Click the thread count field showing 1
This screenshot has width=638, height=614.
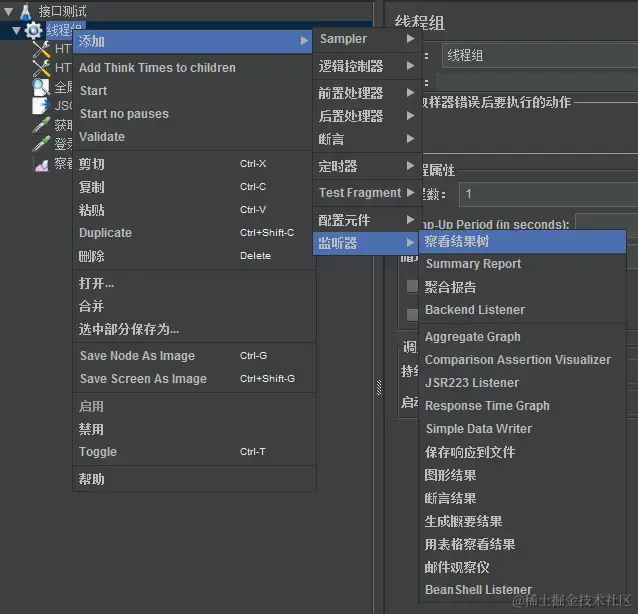click(548, 194)
